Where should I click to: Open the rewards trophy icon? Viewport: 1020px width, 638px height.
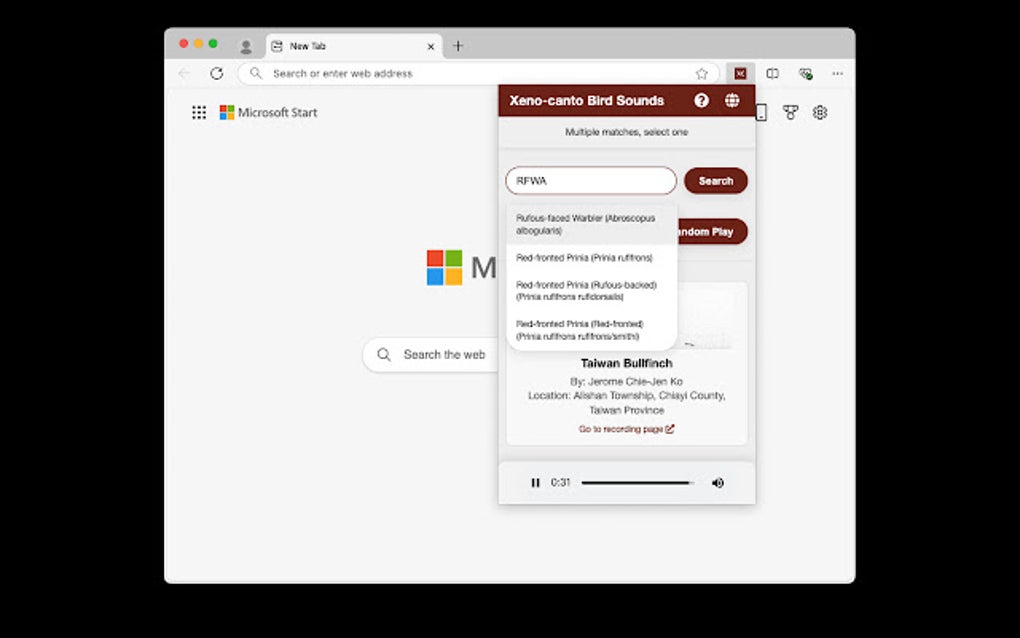pyautogui.click(x=790, y=113)
